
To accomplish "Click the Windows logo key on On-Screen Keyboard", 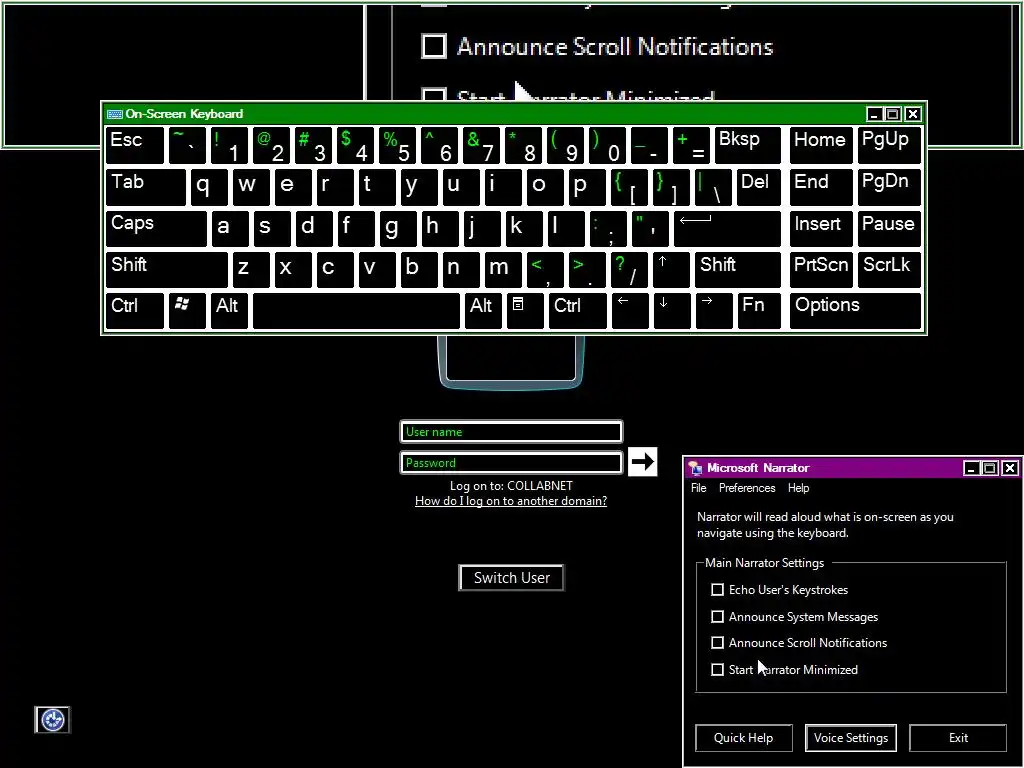I will tap(187, 311).
